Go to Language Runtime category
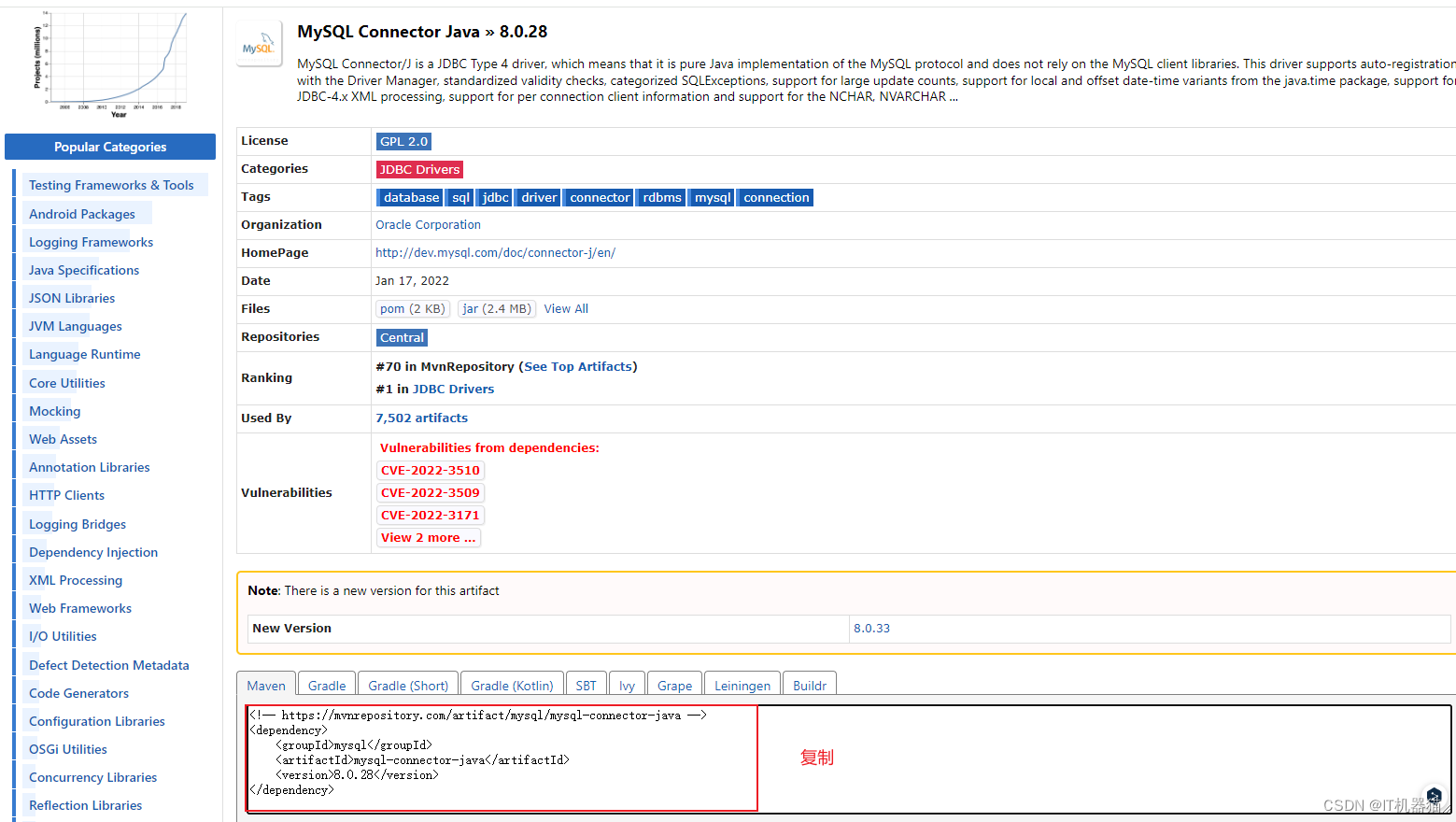Screen dimensions: 1456x822 (85, 354)
